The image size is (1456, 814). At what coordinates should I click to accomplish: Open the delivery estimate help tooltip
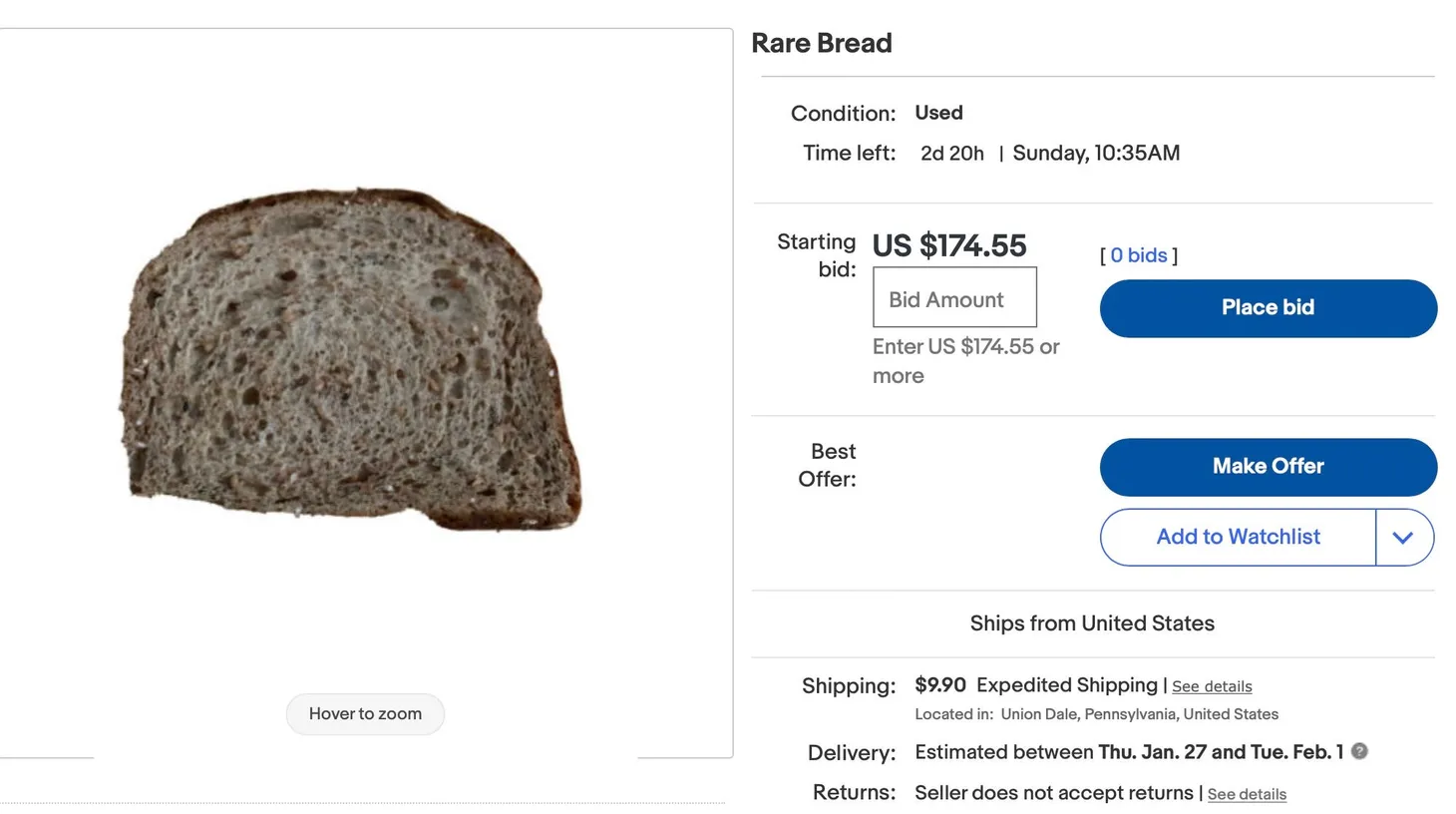(x=1358, y=751)
